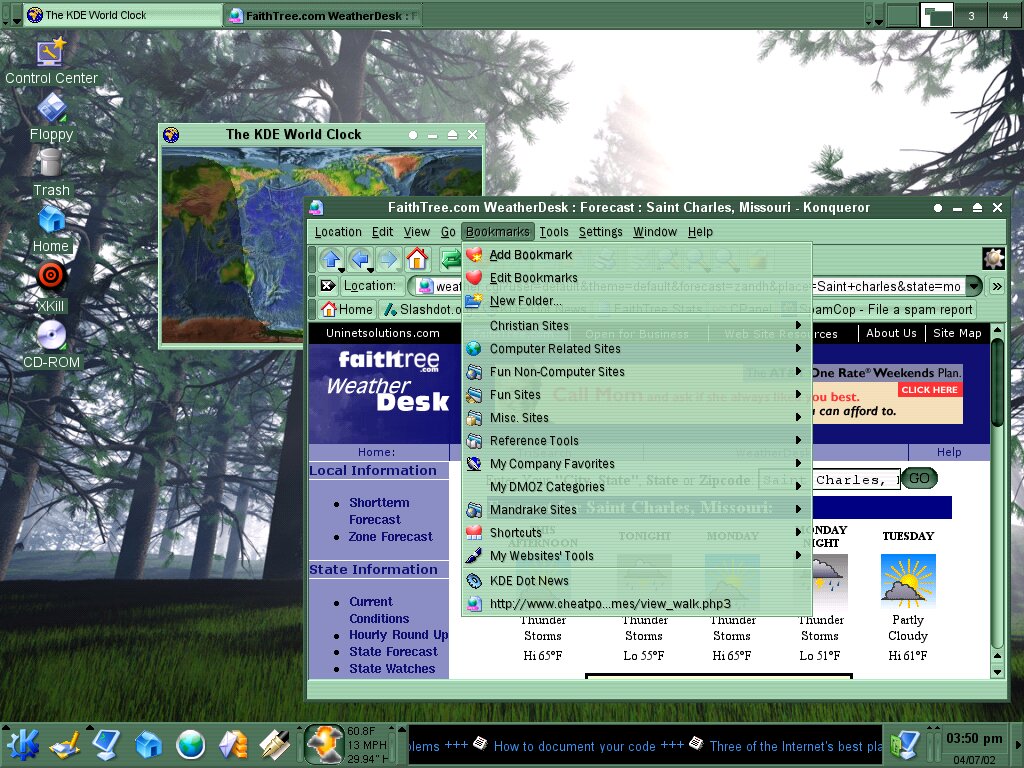Expand Computer Related Sites bookmark folder
Screen dimensions: 1024x768
637,349
